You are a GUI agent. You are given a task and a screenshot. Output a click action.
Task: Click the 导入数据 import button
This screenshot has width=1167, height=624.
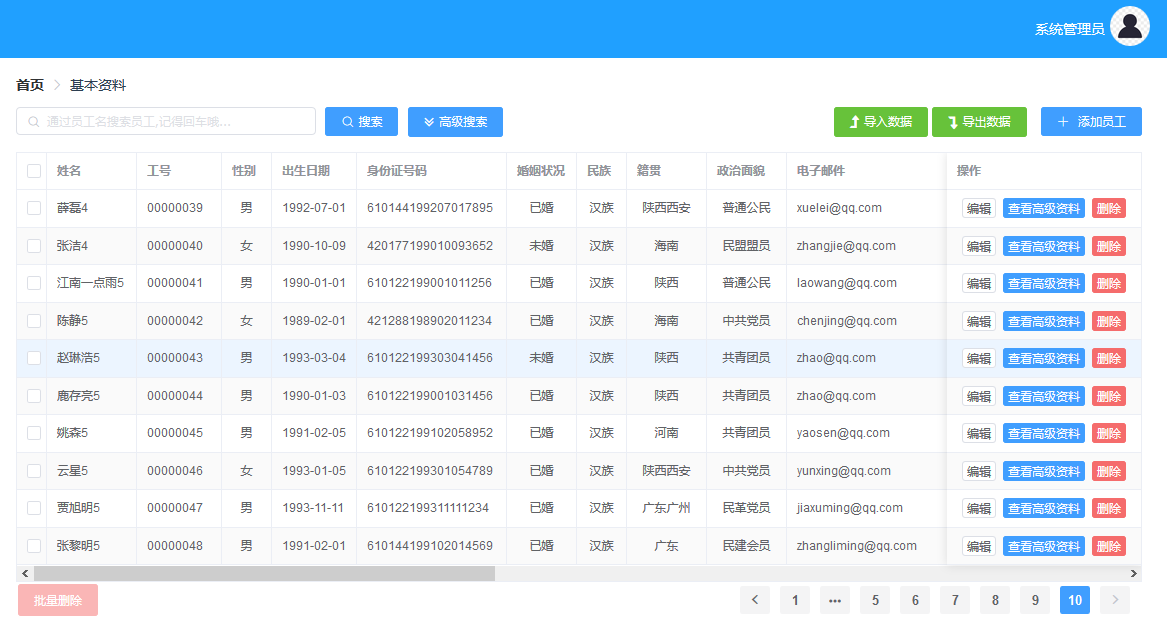[x=880, y=121]
